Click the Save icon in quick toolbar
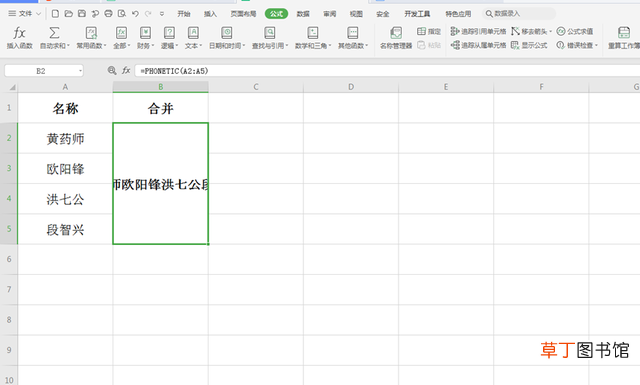This screenshot has height=385, width=640. pyautogui.click(x=82, y=14)
